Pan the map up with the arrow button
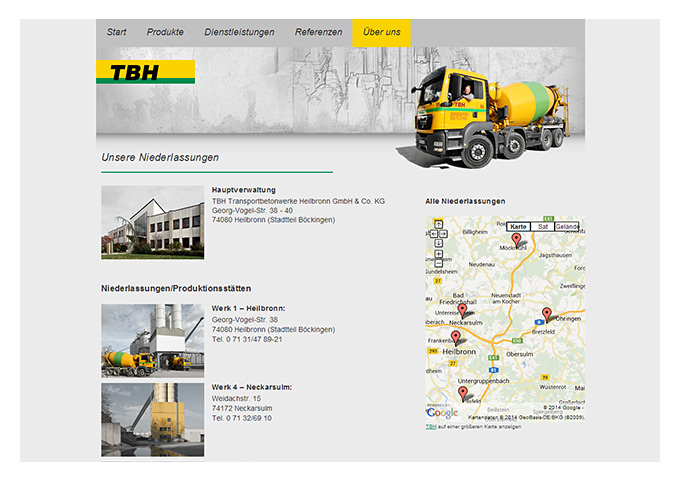680x482 pixels. (438, 224)
